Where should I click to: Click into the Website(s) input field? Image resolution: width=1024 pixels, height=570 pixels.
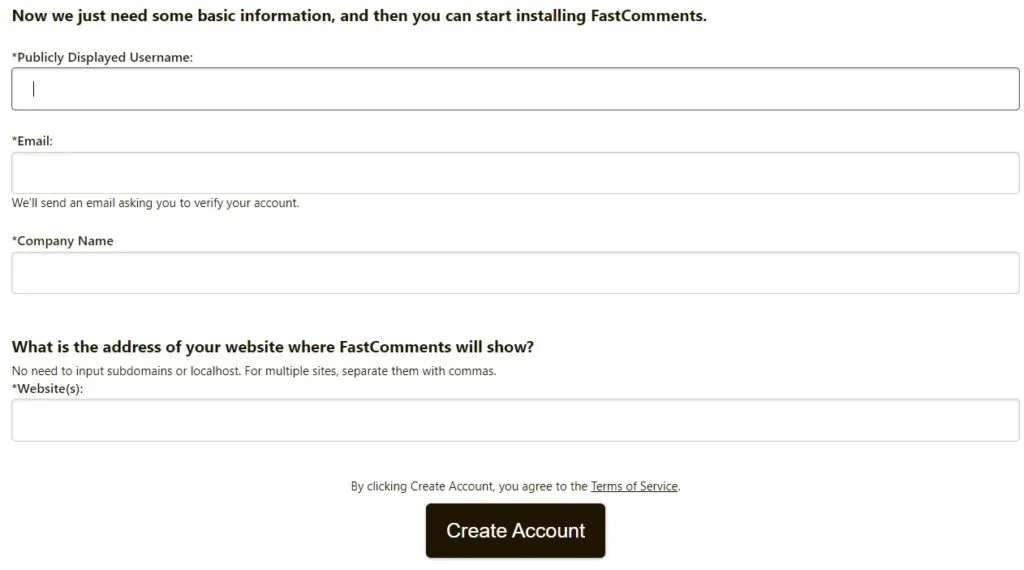(x=515, y=420)
